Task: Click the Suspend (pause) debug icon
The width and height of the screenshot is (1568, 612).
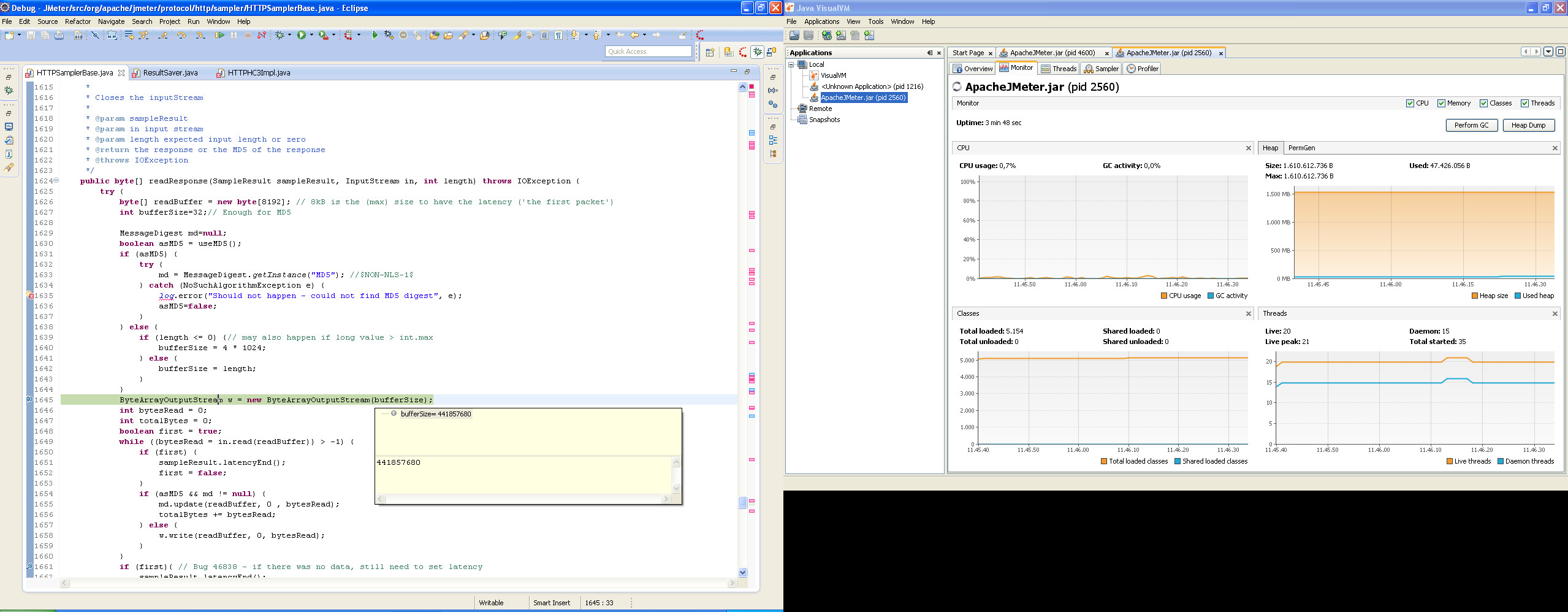Action: coord(234,36)
